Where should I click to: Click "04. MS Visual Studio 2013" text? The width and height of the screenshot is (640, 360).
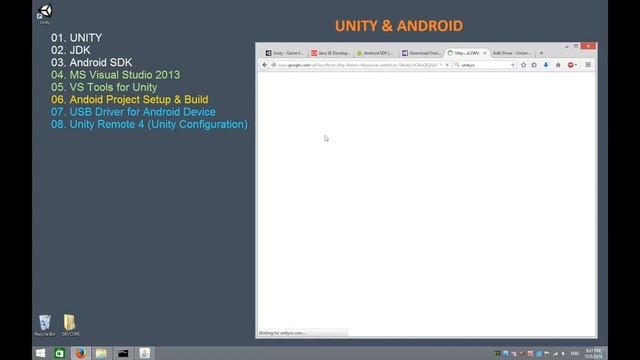(116, 75)
